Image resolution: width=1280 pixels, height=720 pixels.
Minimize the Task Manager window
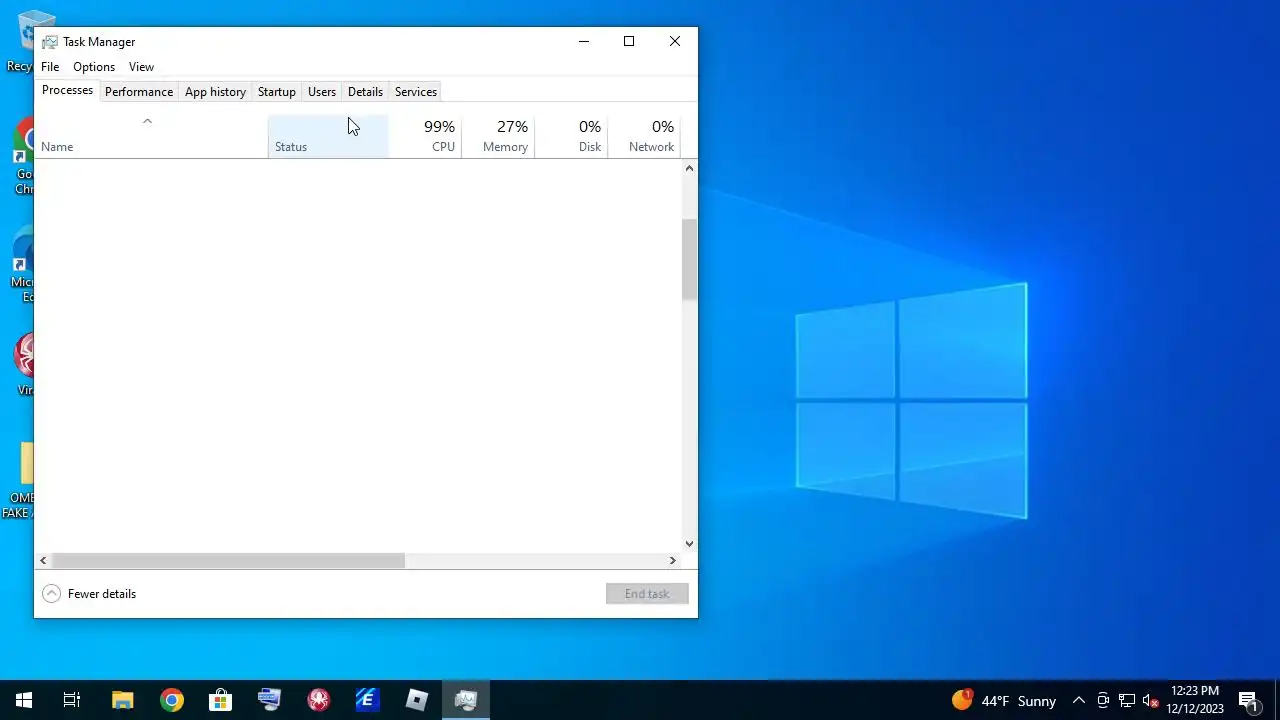(584, 41)
